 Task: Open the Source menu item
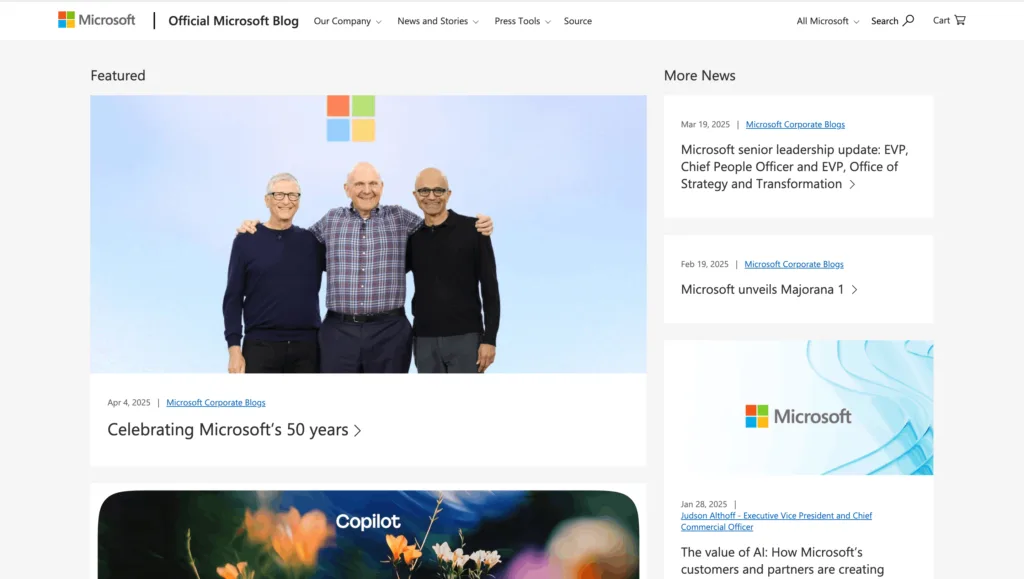578,21
